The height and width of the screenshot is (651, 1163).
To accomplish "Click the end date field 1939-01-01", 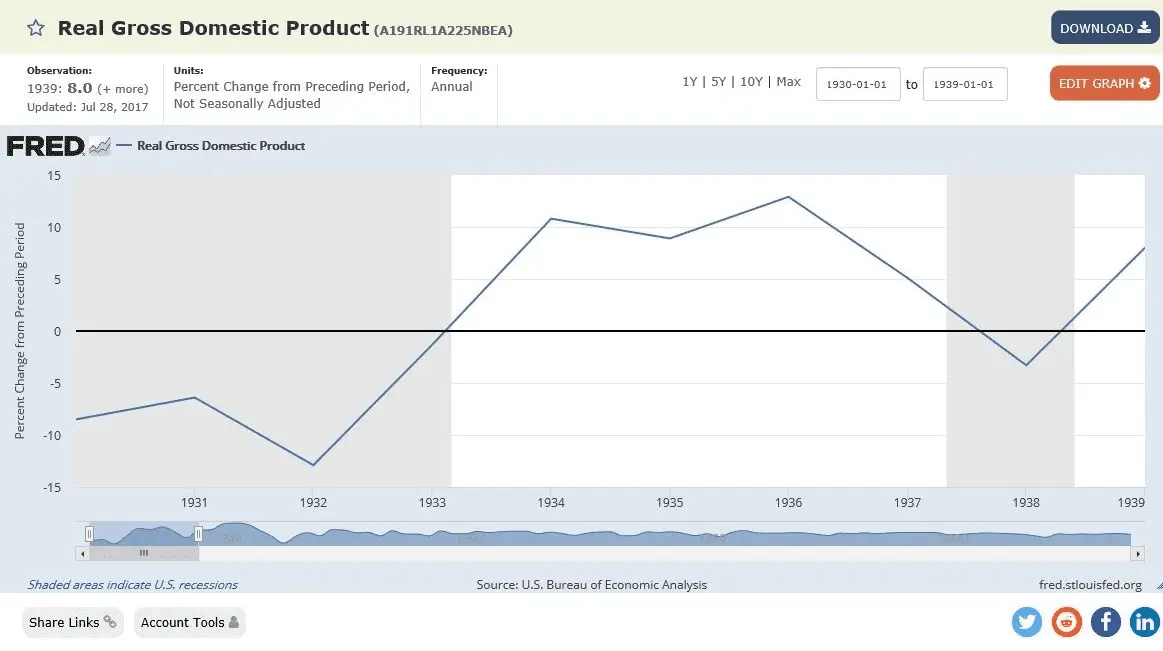I will pos(964,85).
